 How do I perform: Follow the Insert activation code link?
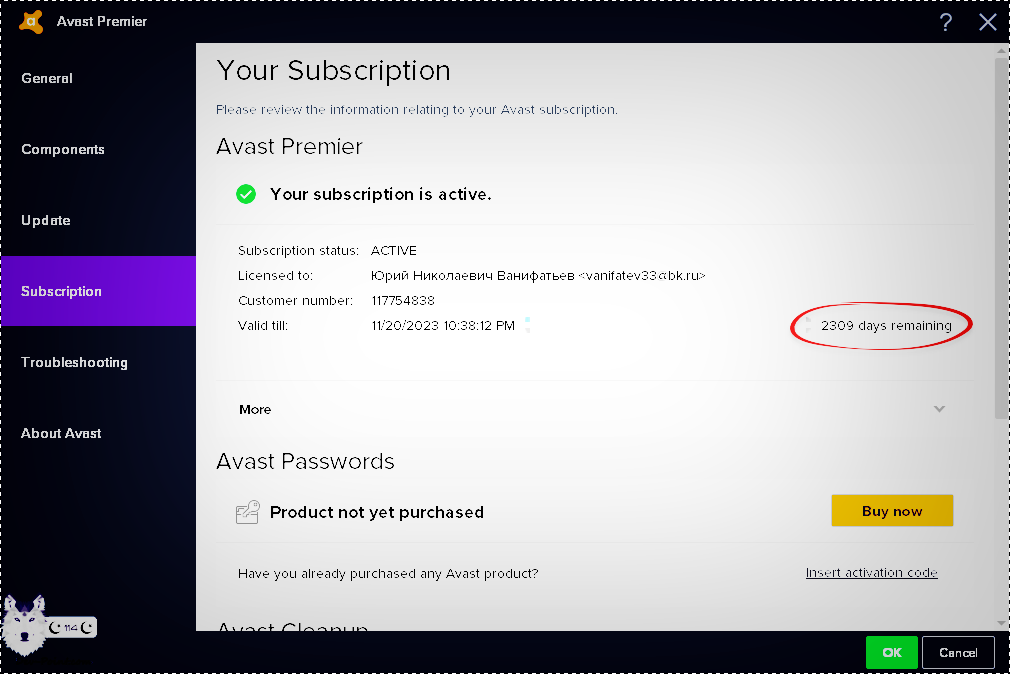click(x=871, y=573)
